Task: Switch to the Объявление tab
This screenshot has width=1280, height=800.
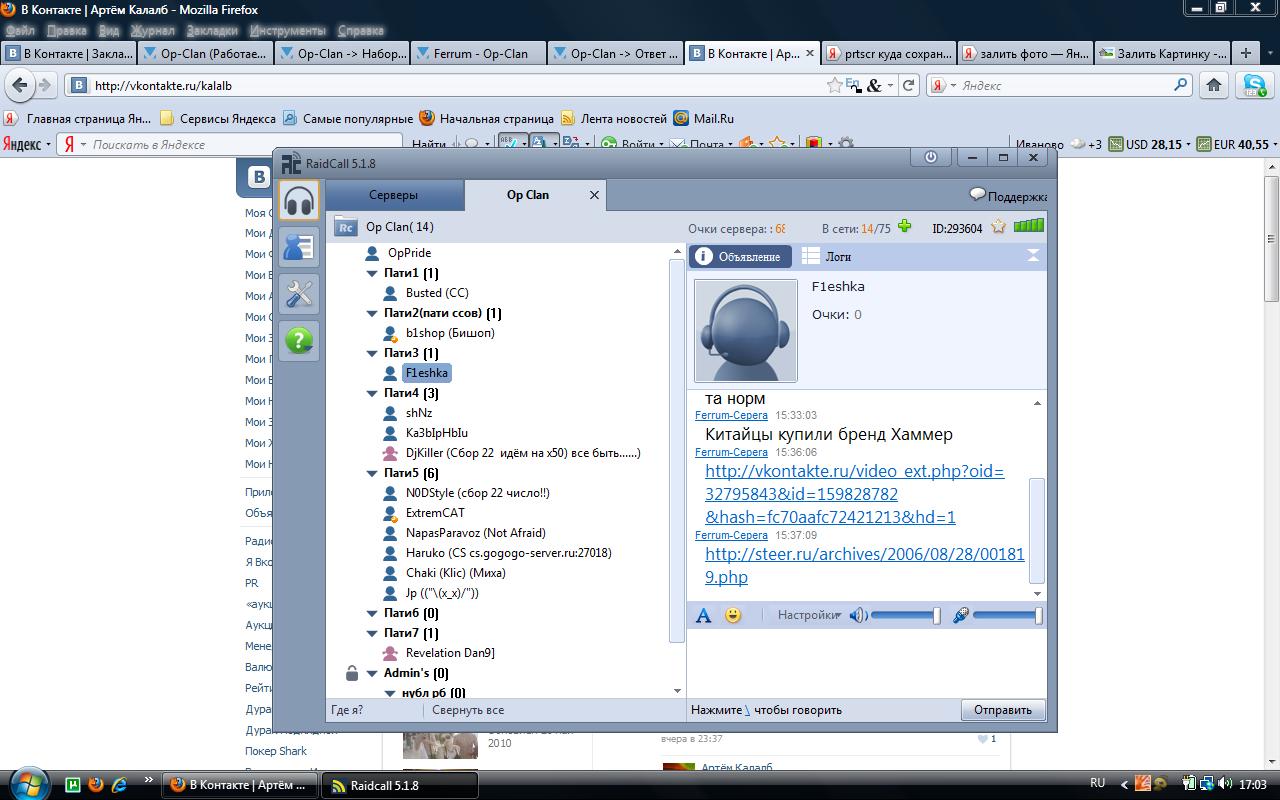Action: pyautogui.click(x=741, y=257)
